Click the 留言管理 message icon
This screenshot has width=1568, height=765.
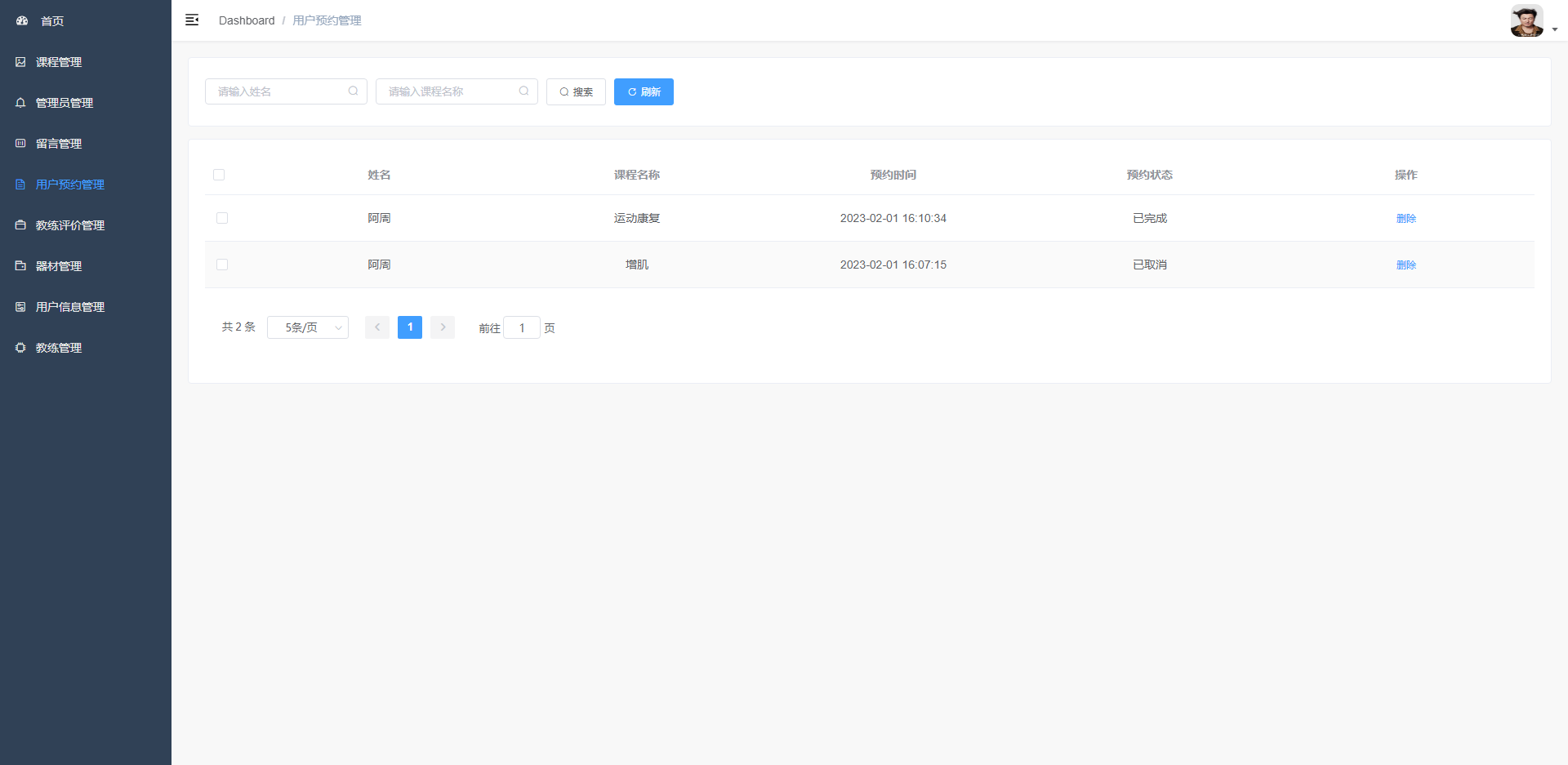(x=20, y=144)
